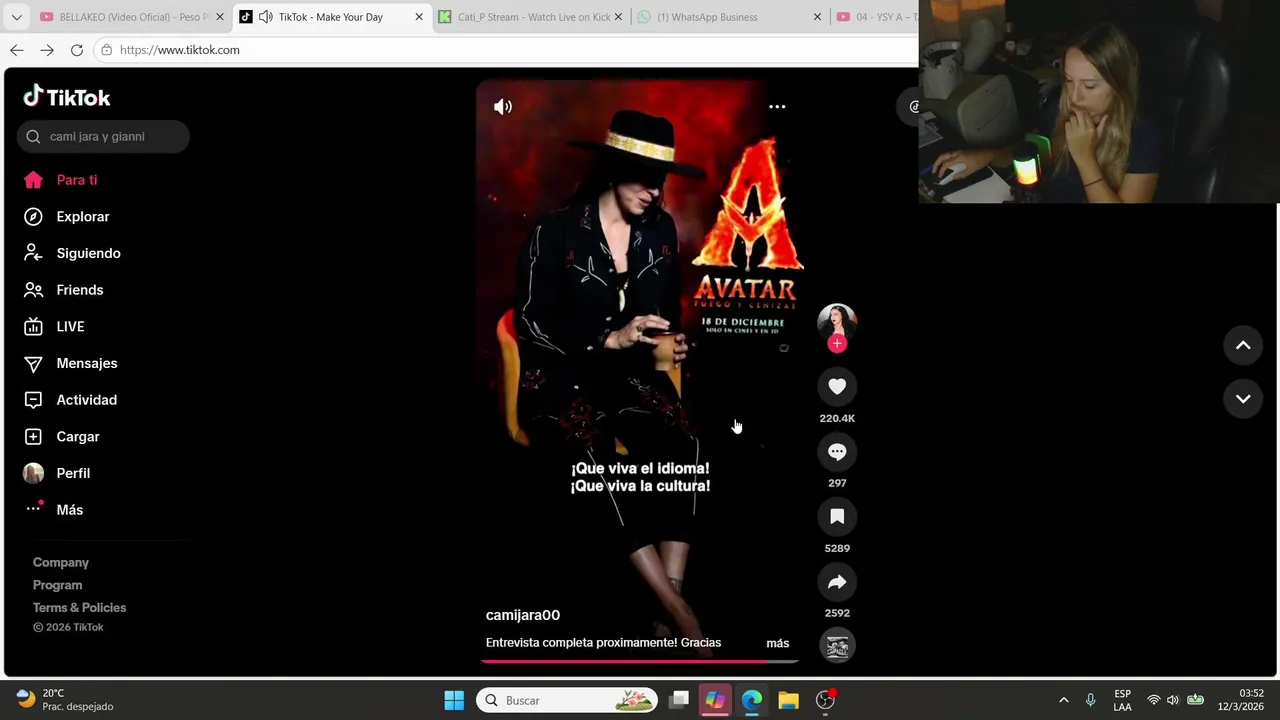Click the address bar URL
The width and height of the screenshot is (1280, 720).
tap(180, 50)
